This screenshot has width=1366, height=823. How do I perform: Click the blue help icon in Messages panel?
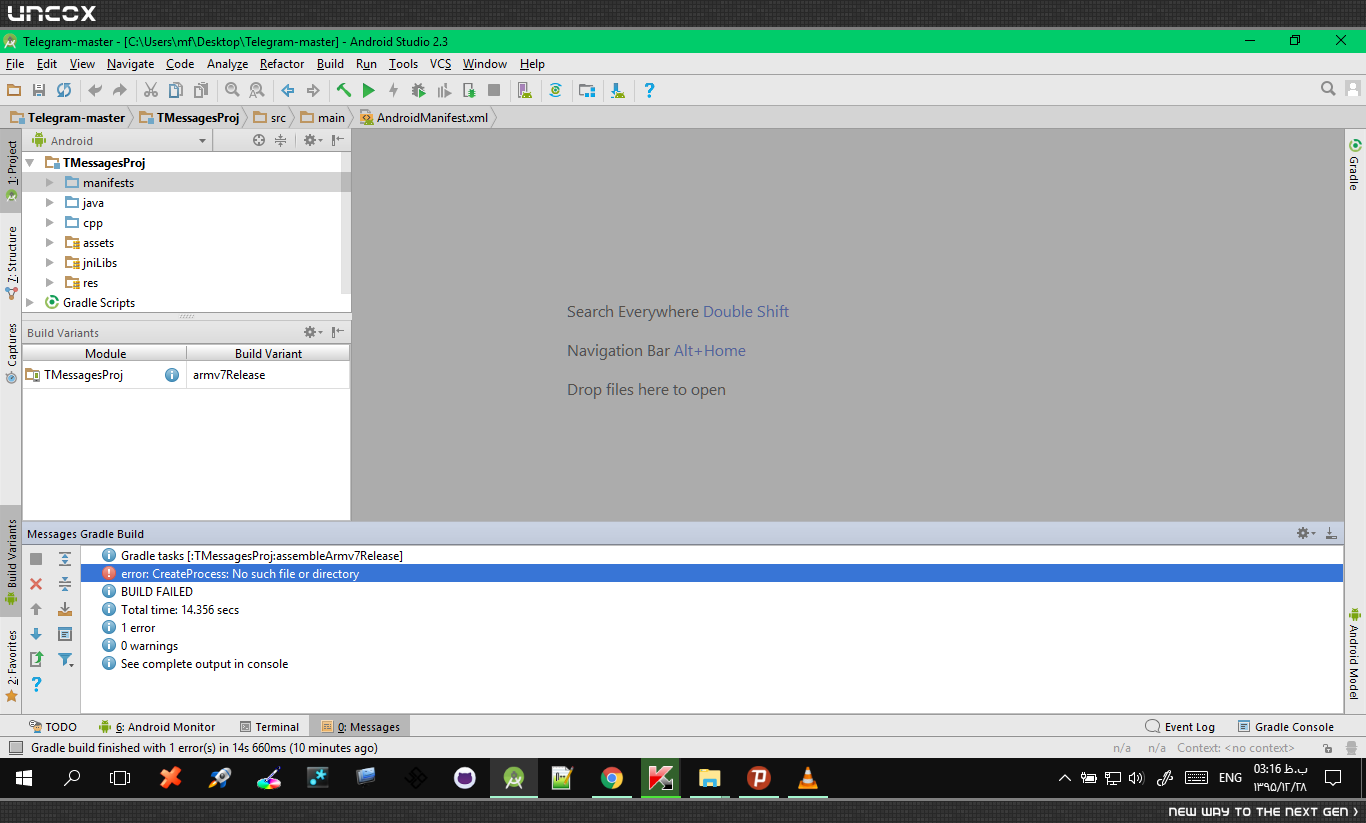click(x=36, y=684)
